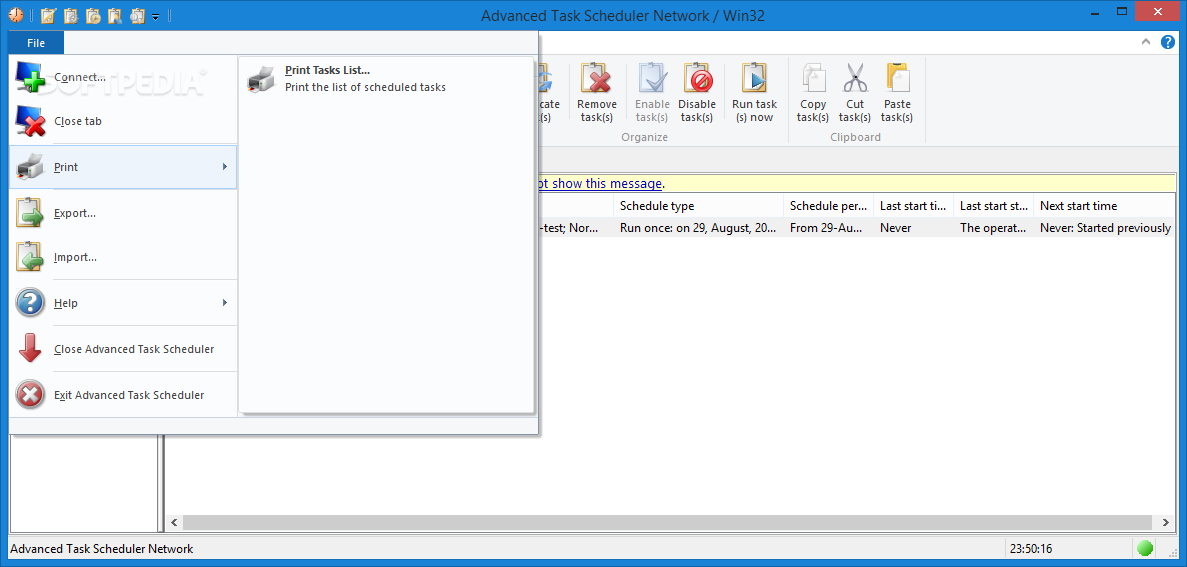Viewport: 1187px width, 567px height.
Task: Click Cut task(s) scissors icon
Action: point(855,78)
